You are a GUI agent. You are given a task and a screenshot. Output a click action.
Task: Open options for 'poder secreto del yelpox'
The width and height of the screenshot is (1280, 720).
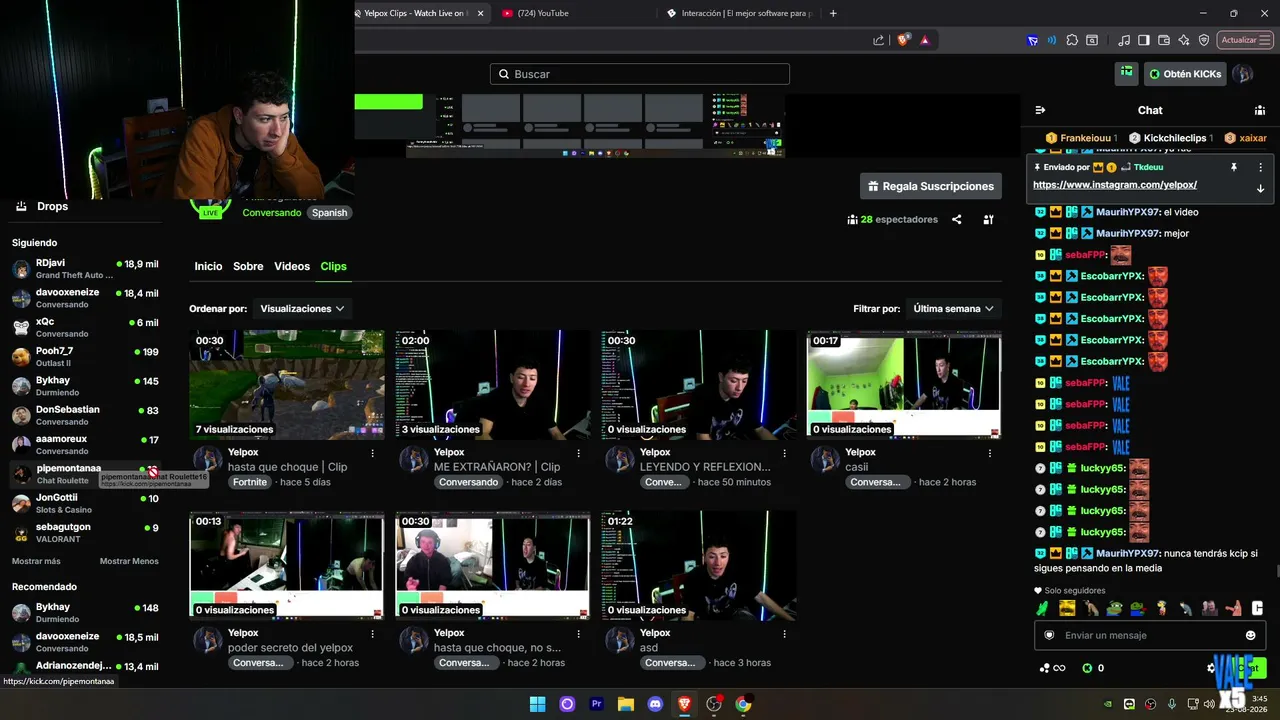pyautogui.click(x=373, y=633)
